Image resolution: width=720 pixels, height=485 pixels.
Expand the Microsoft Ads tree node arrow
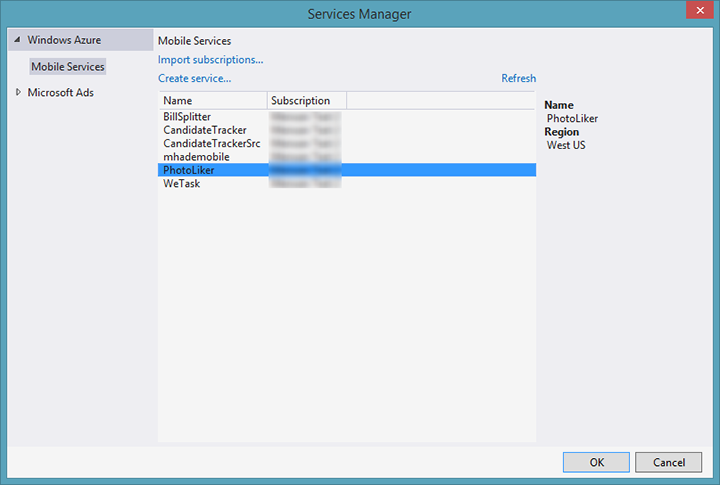(18, 92)
